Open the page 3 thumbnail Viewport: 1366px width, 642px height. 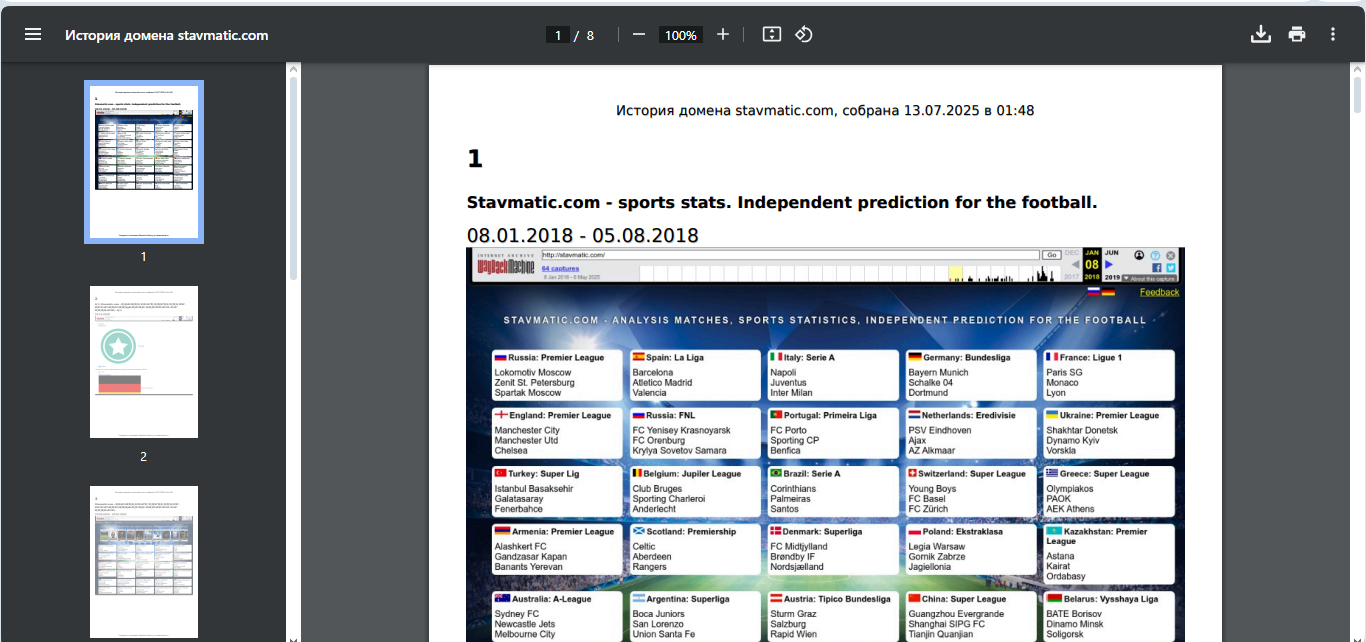[x=144, y=562]
